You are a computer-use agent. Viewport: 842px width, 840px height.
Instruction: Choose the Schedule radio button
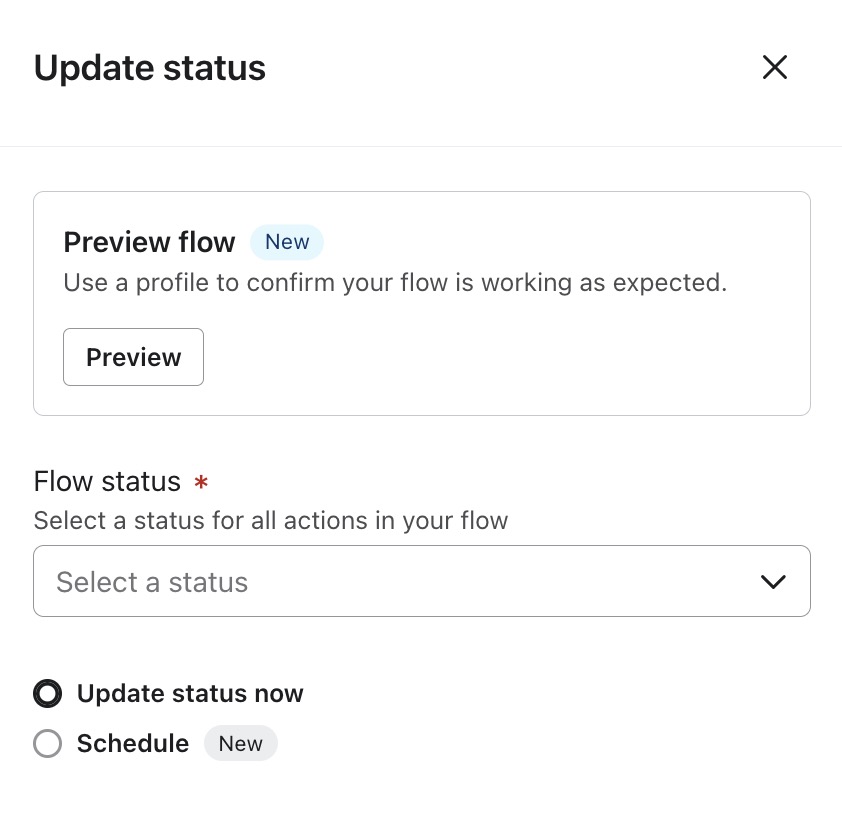47,744
